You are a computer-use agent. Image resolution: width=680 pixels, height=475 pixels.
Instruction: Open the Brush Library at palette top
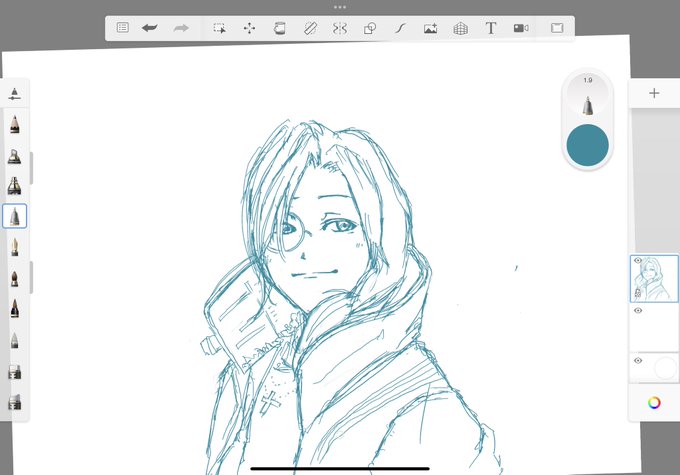coord(14,94)
